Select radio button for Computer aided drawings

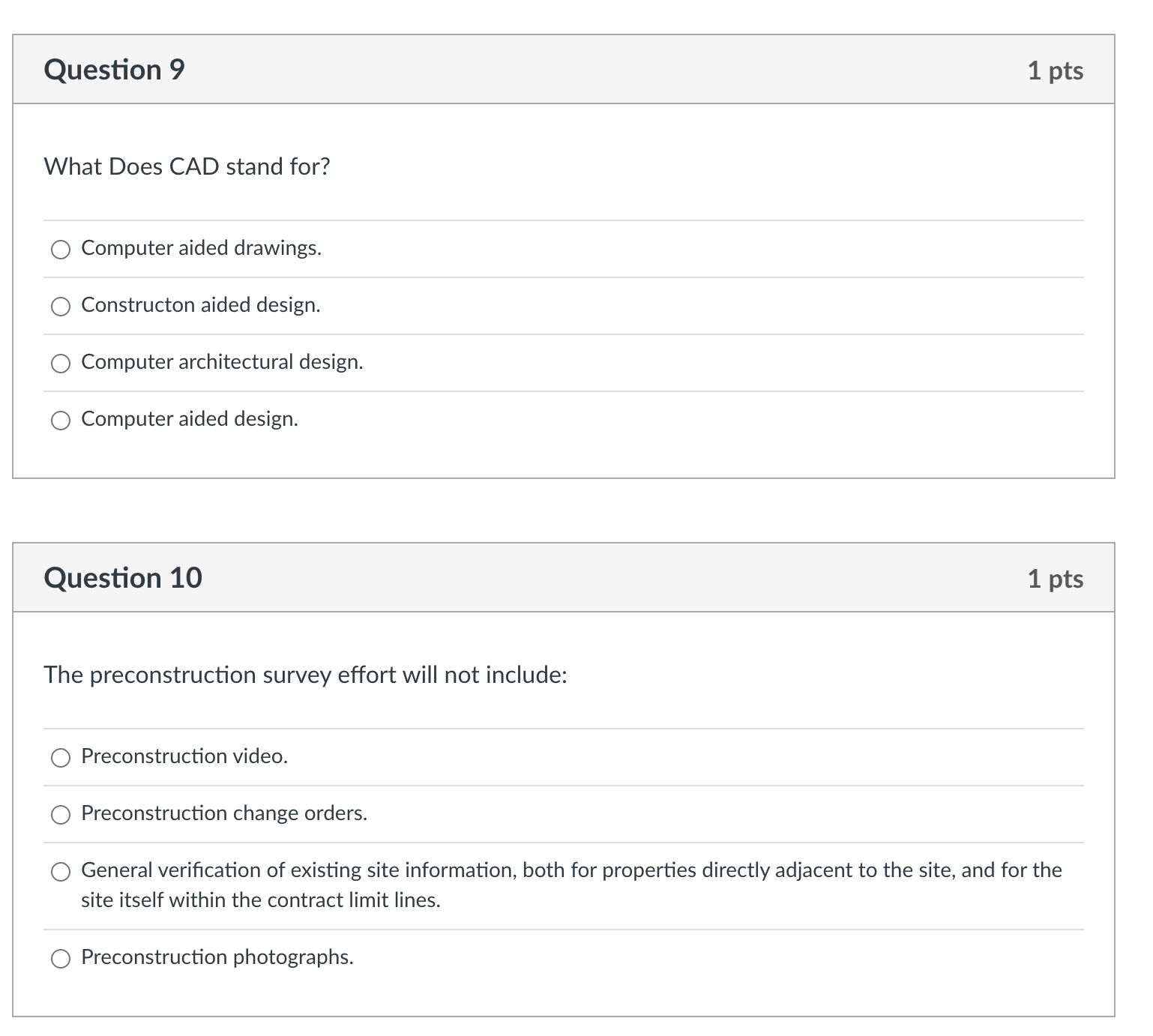[x=61, y=250]
